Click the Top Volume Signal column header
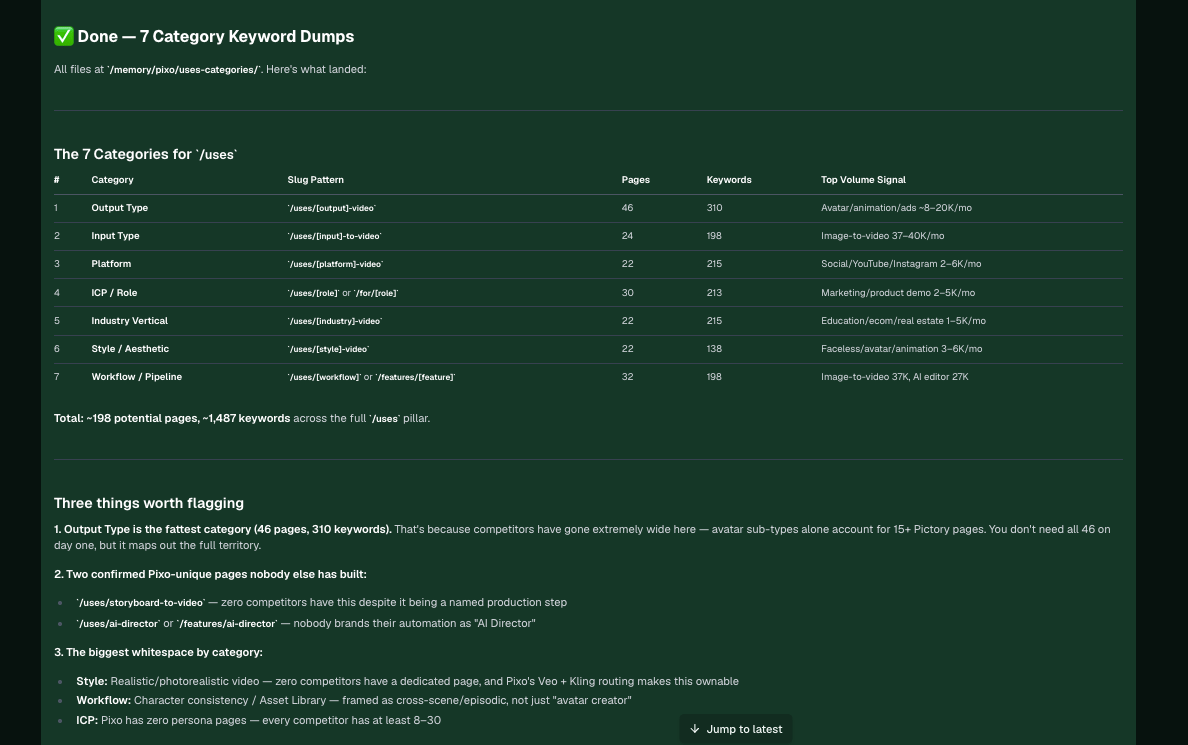The image size is (1188, 745). [x=863, y=180]
